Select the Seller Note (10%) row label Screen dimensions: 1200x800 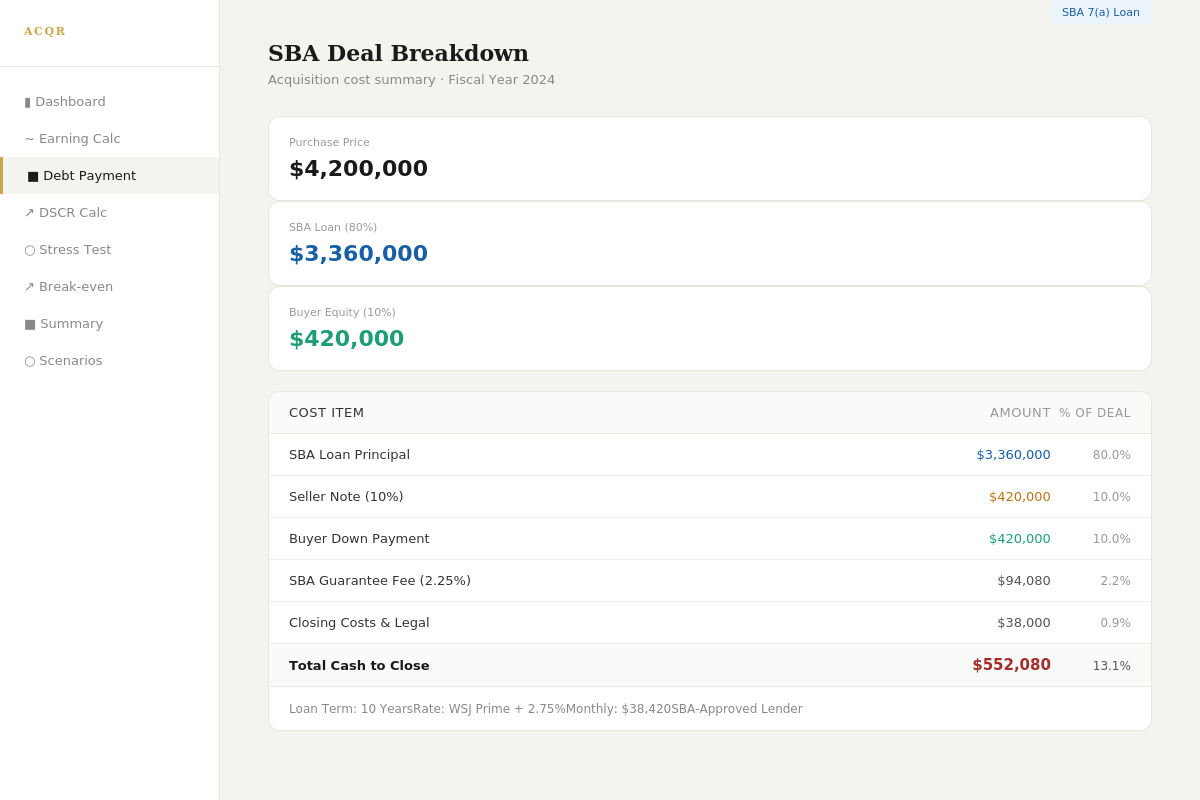[x=346, y=497]
